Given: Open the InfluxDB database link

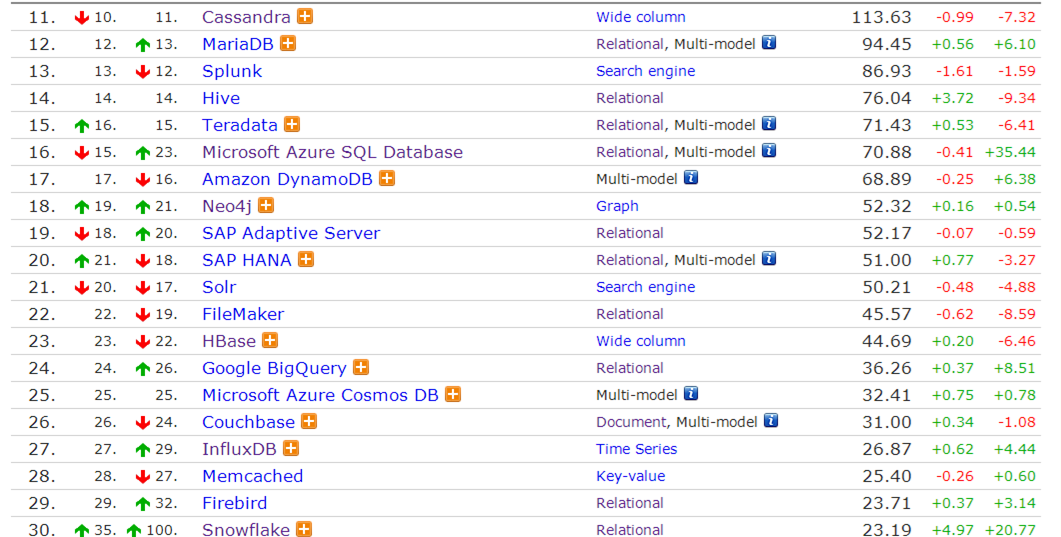Looking at the screenshot, I should click(239, 449).
